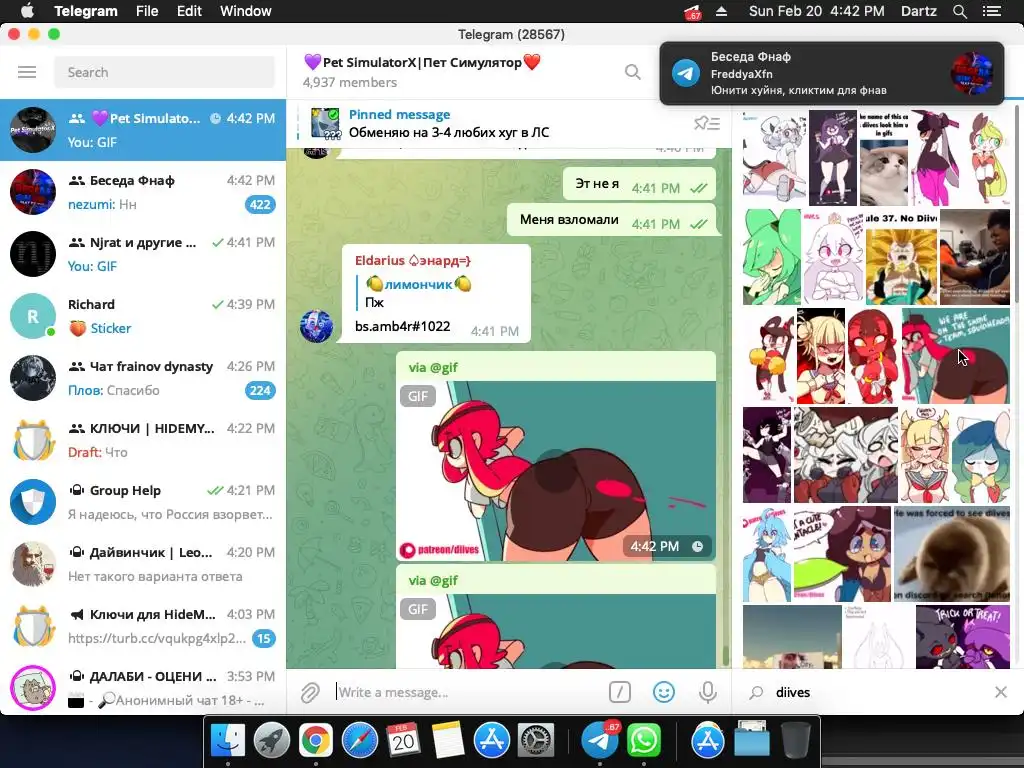This screenshot has height=768, width=1024.
Task: Click the Telegram status icon in menu bar
Action: [692, 12]
